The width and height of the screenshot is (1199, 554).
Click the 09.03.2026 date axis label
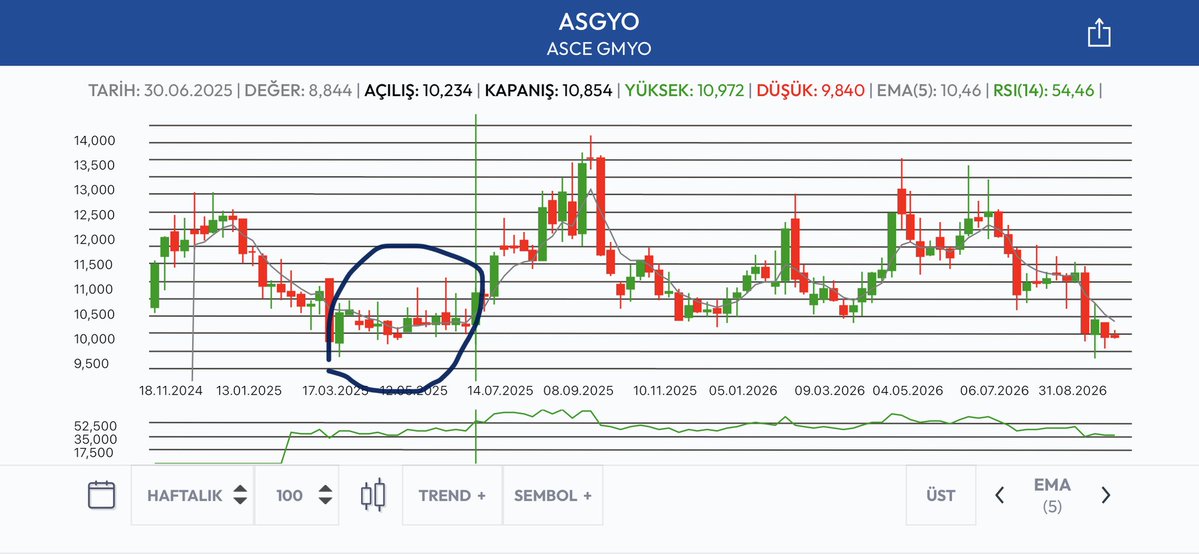coord(830,390)
